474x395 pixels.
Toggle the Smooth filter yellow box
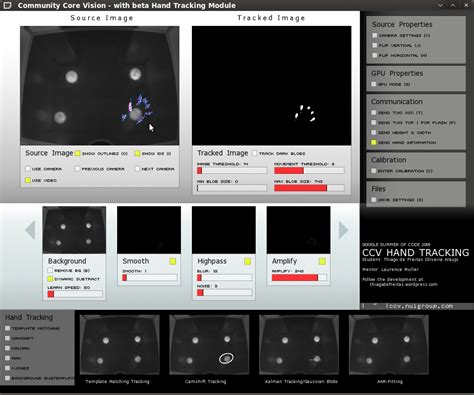point(173,261)
